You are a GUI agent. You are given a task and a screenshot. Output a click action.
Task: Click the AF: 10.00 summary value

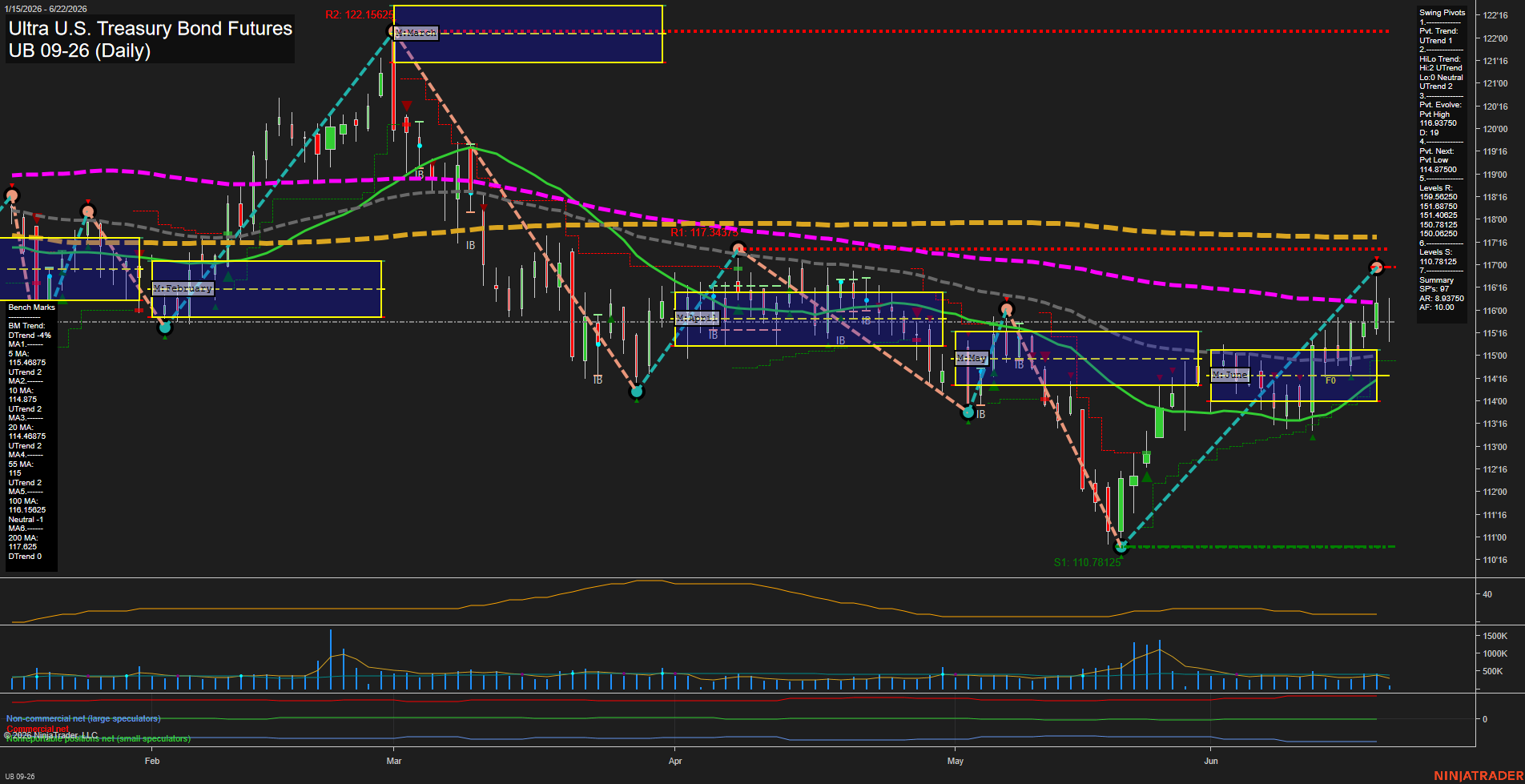1436,308
